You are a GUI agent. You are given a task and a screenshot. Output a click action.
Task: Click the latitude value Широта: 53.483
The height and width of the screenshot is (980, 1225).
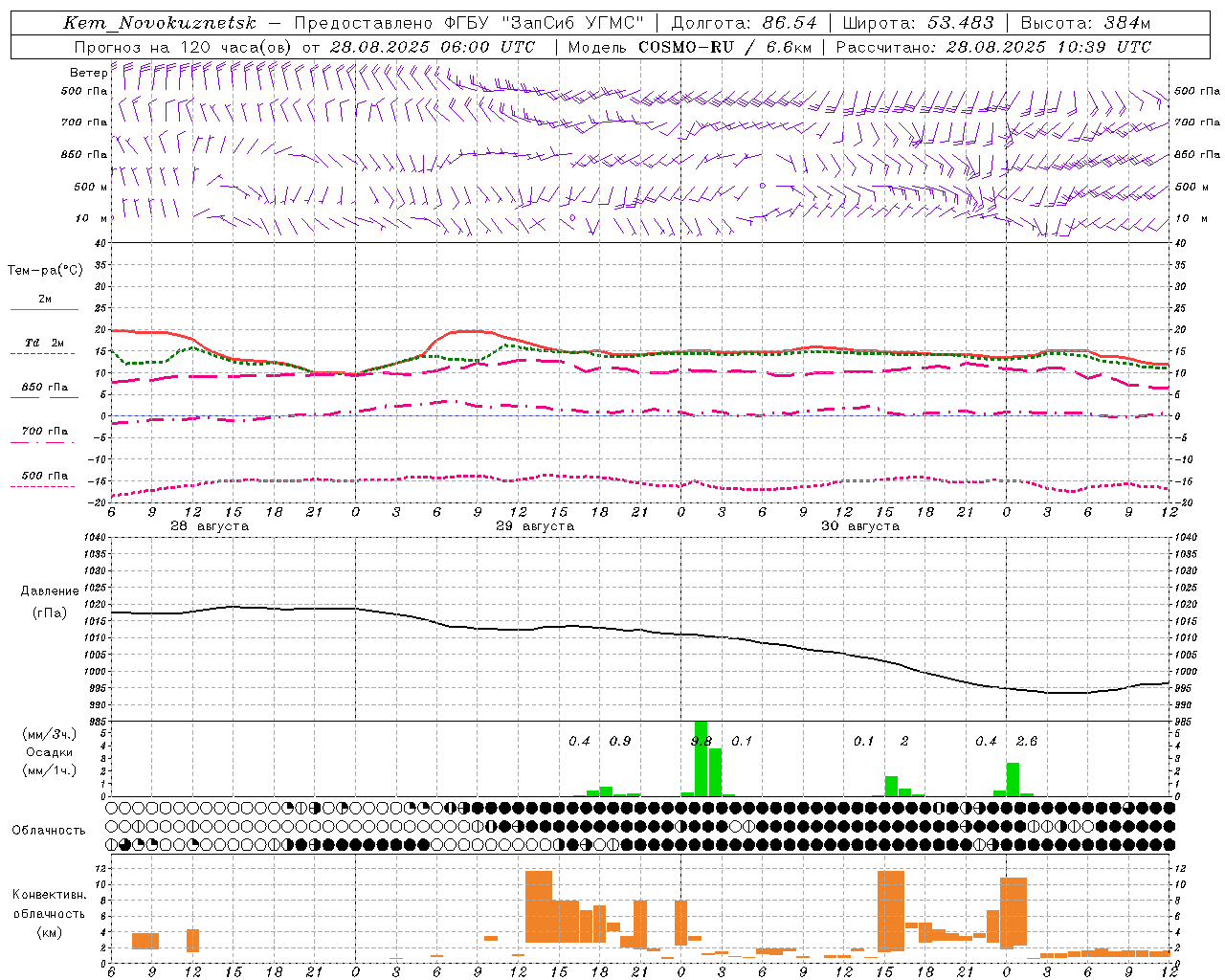tap(918, 23)
